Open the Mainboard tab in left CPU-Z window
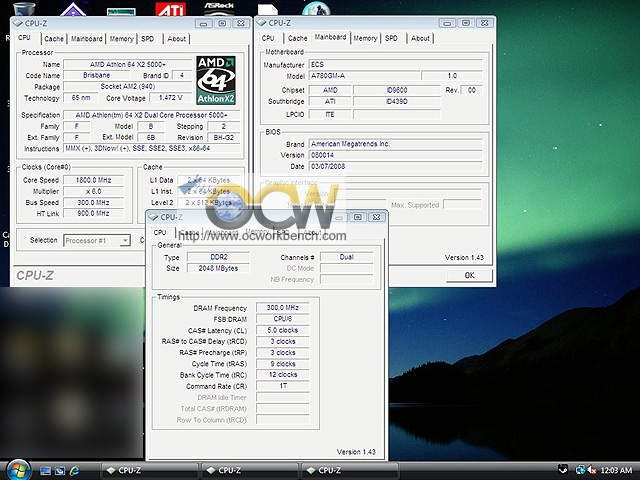Viewport: 640px width, 480px height. coord(87,39)
